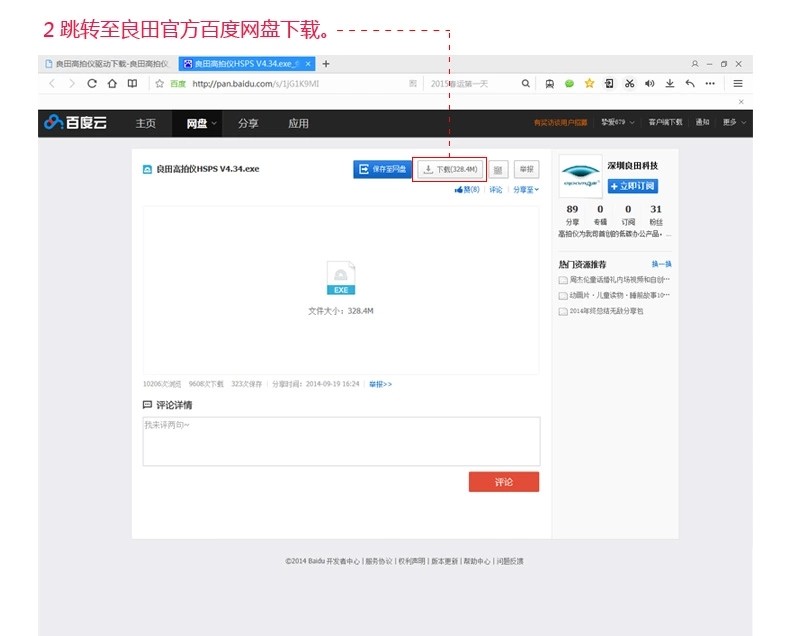
Task: Click the EXE file type icon
Action: (341, 278)
